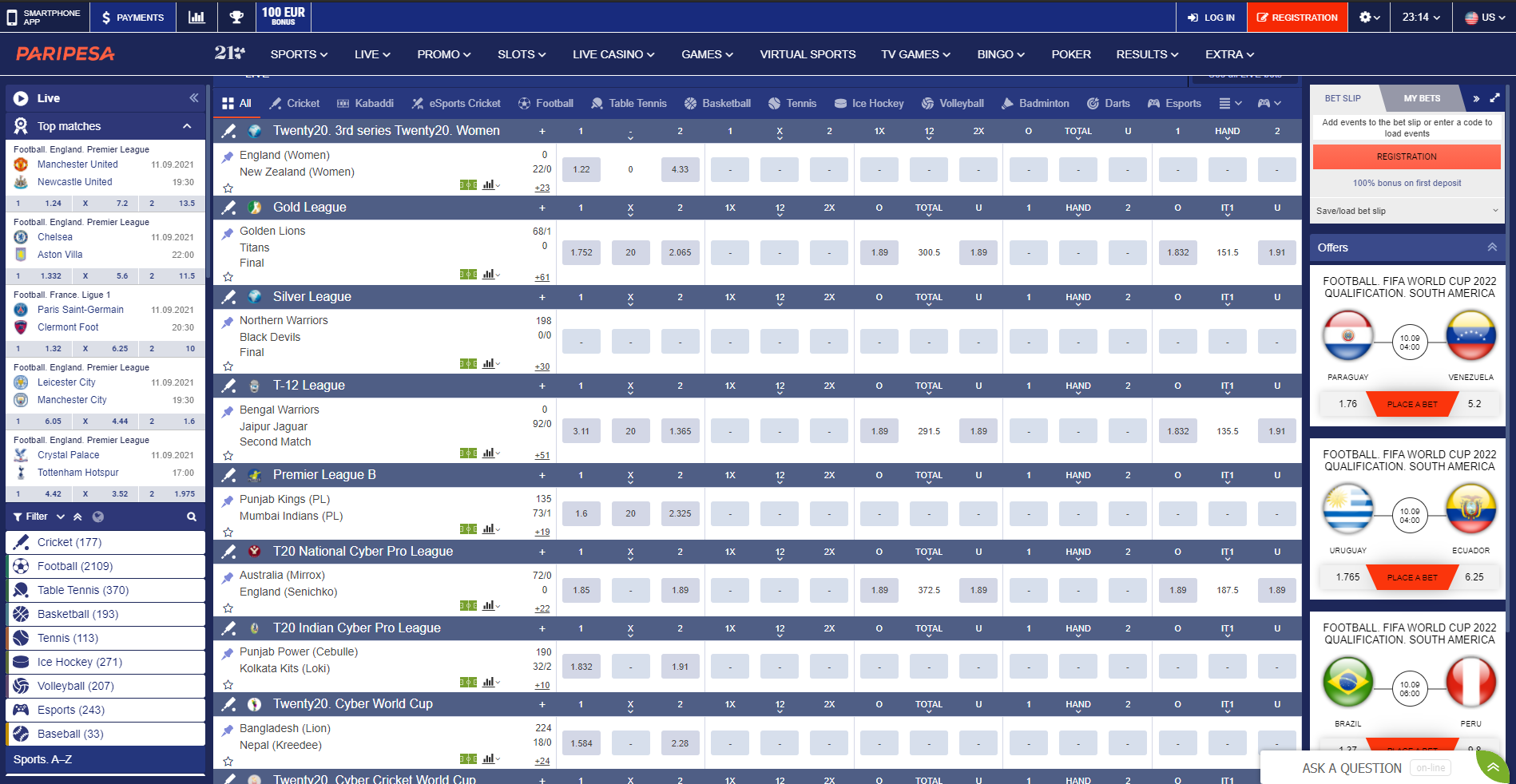This screenshot has height=784, width=1516.
Task: Collapse the Live sidebar with double-arrow icon
Action: pyautogui.click(x=193, y=98)
